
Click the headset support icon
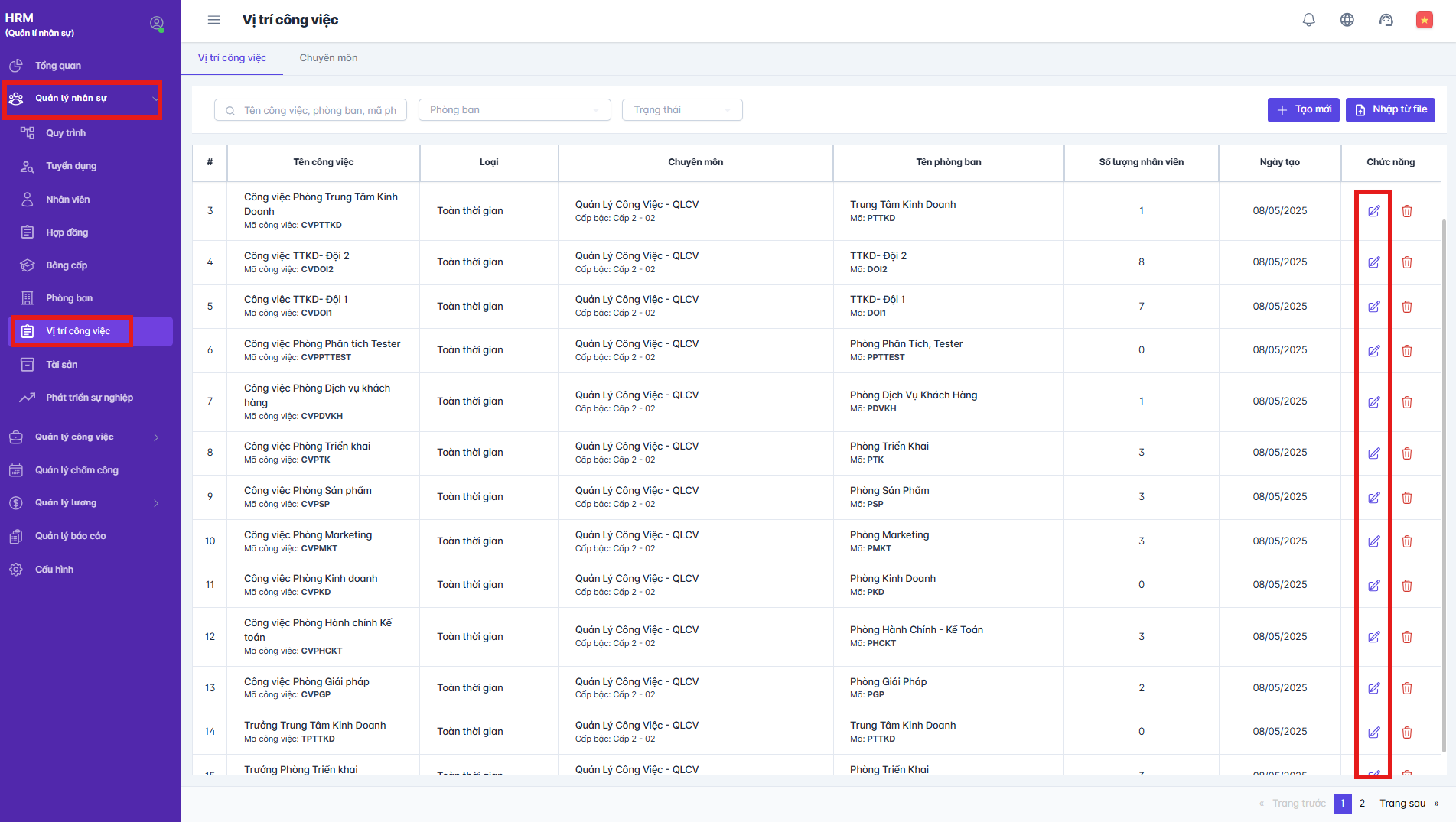click(1386, 20)
